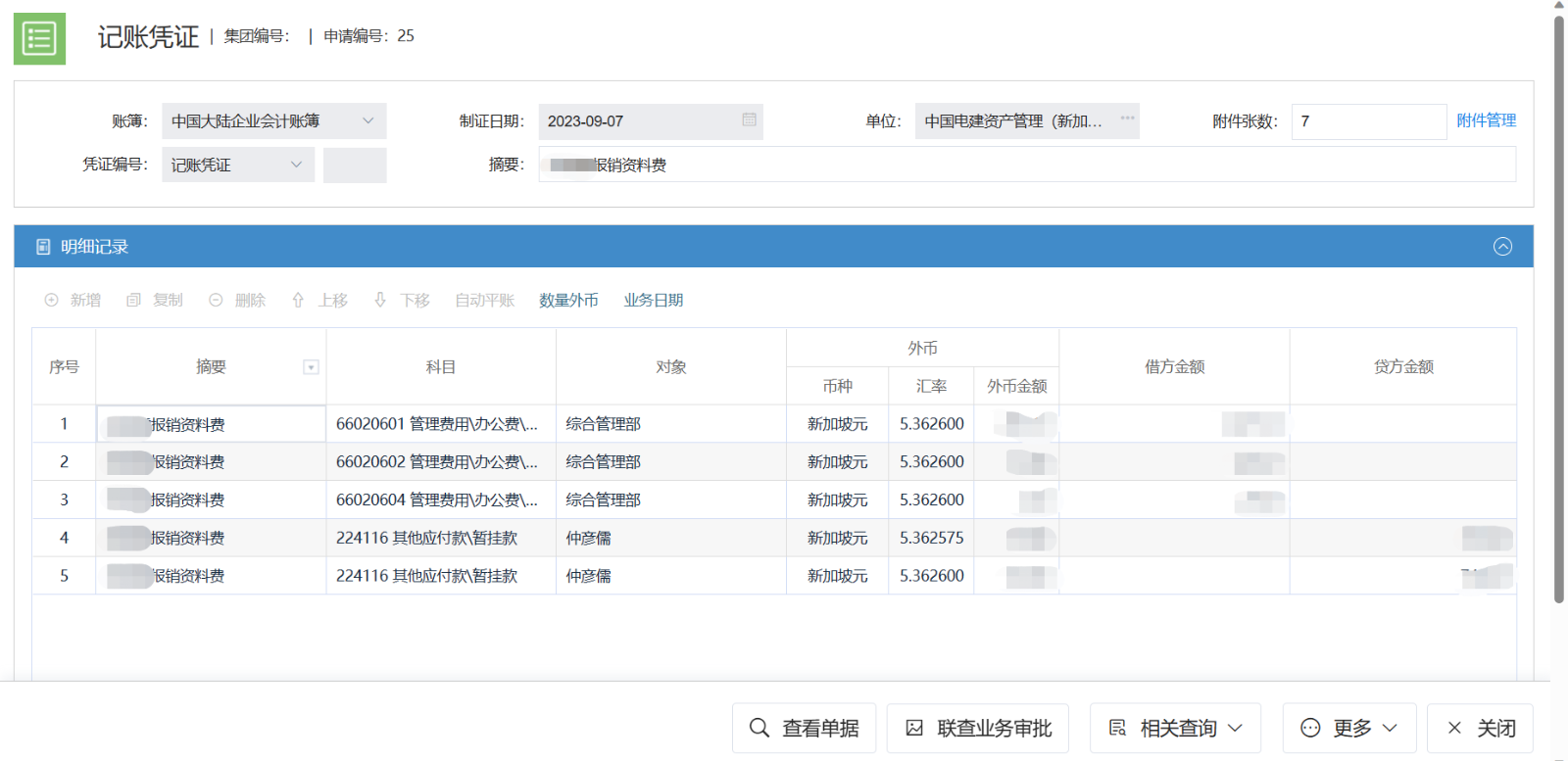
Task: Click the 附件张数 input field
Action: [1367, 121]
